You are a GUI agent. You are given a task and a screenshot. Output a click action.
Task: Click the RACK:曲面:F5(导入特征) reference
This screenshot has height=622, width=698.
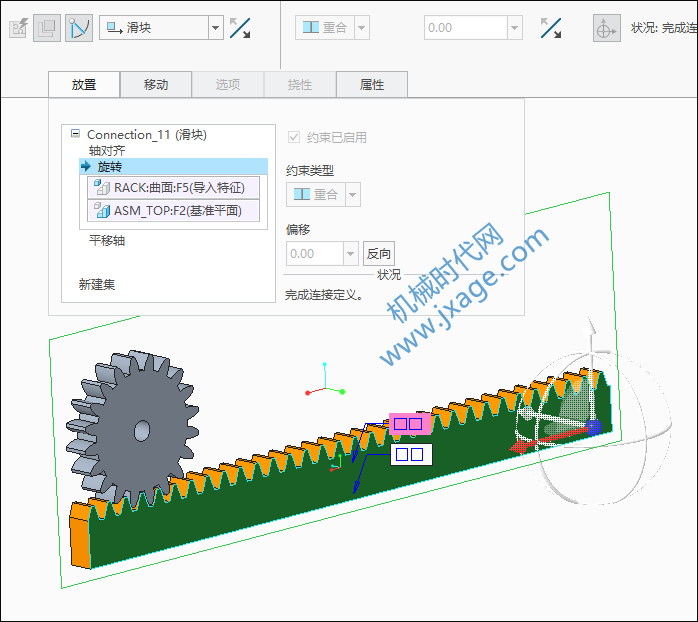click(174, 187)
